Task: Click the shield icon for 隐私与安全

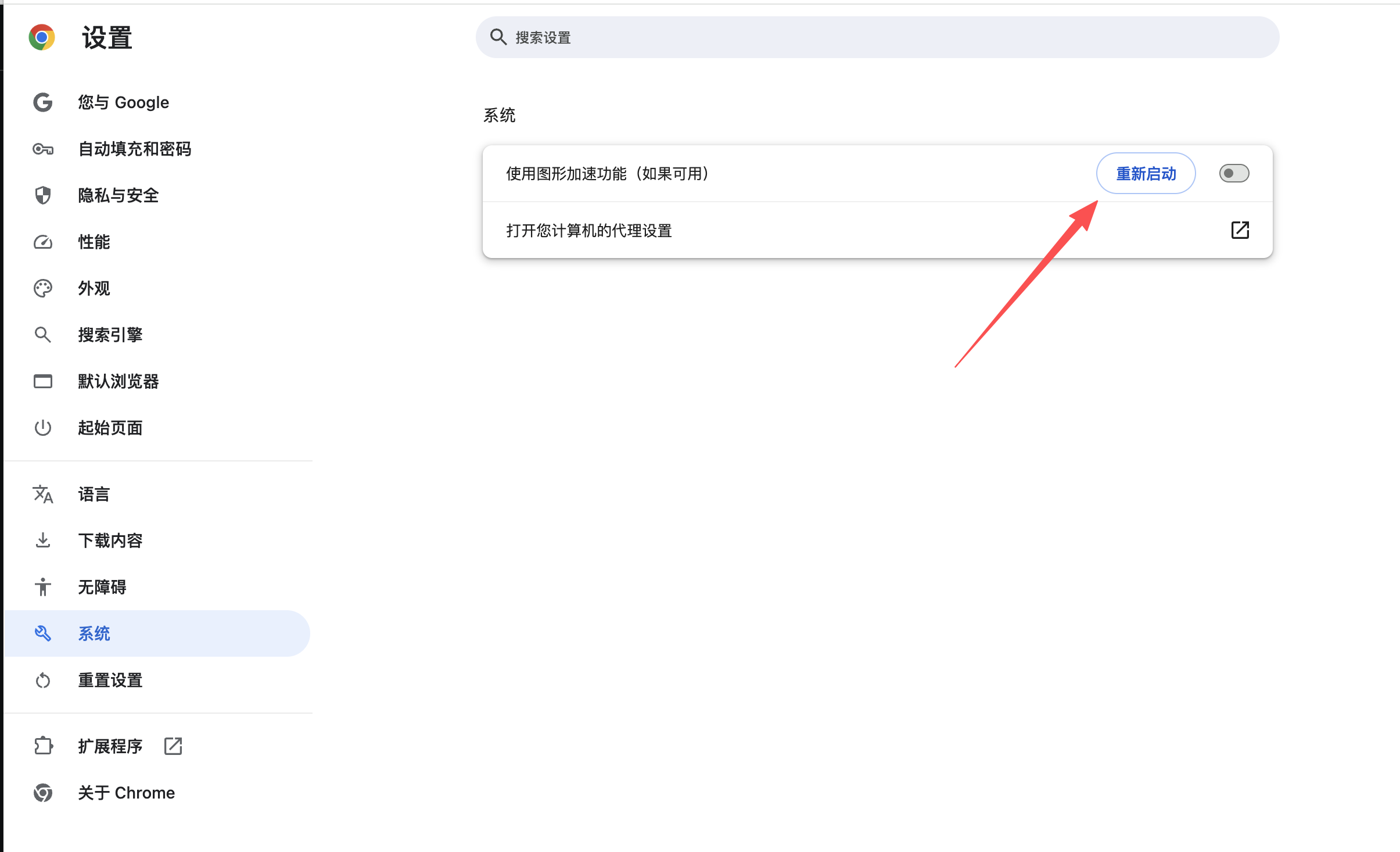Action: click(42, 195)
